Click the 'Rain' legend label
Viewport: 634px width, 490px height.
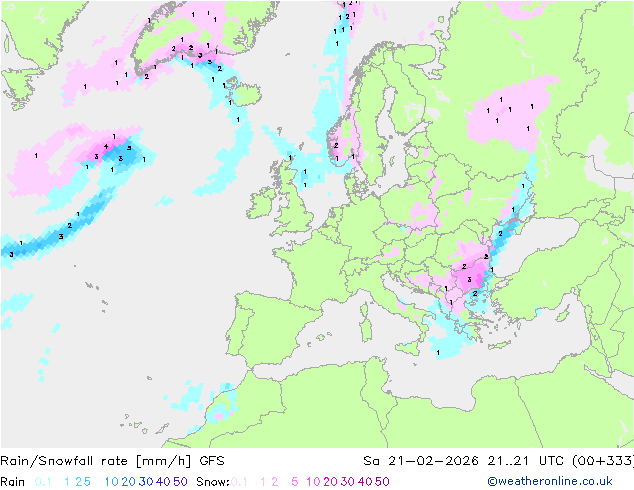(13, 482)
